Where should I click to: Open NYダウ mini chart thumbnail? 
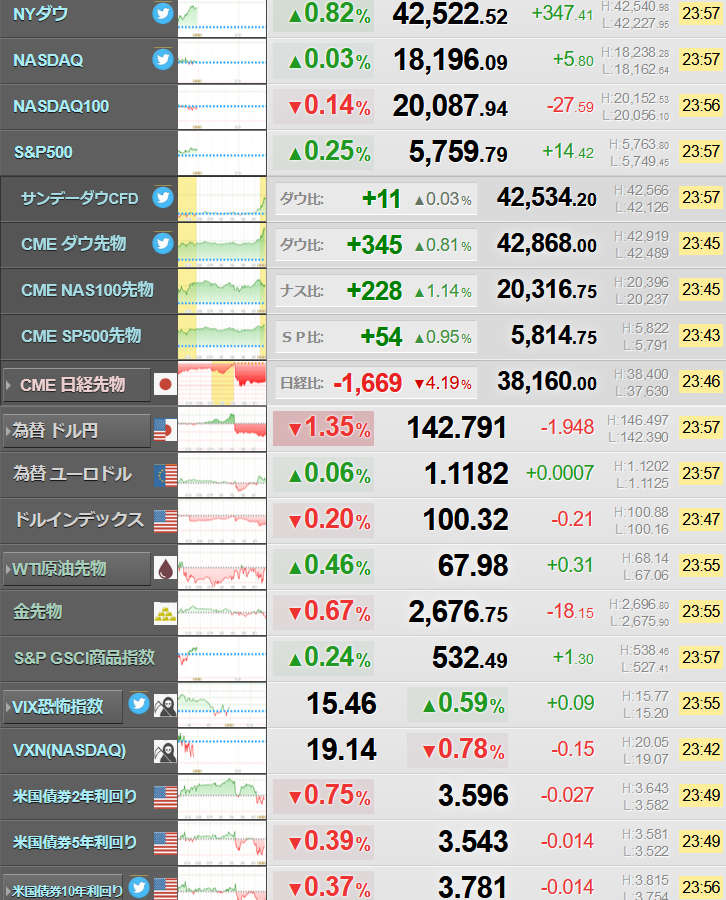click(x=222, y=18)
